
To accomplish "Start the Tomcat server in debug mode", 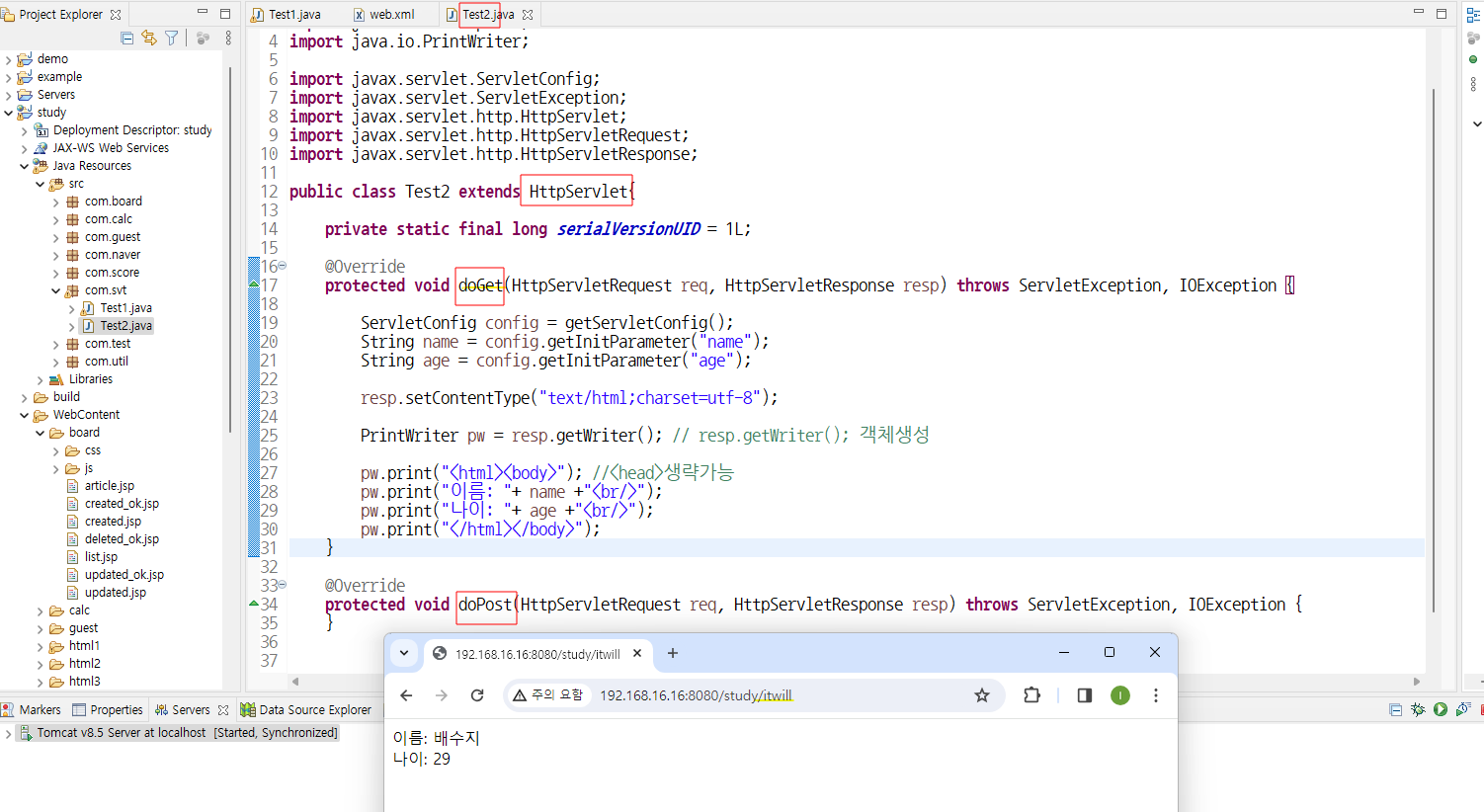I will (1418, 709).
